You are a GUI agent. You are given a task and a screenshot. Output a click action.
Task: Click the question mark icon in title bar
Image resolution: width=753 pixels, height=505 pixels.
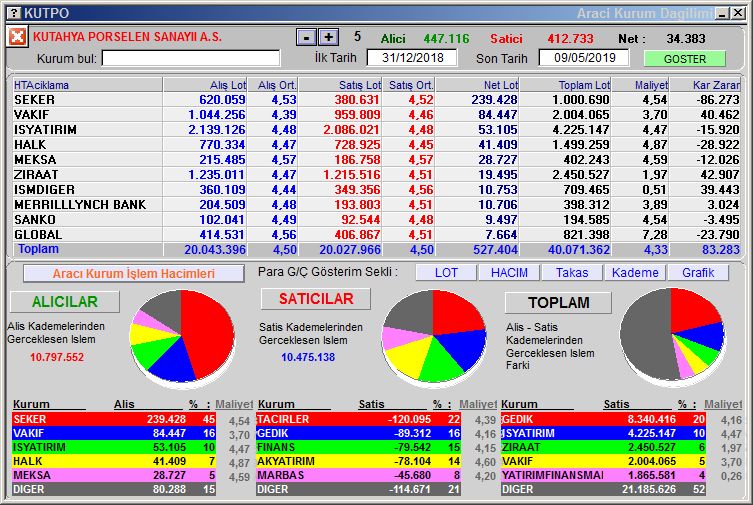15,13
